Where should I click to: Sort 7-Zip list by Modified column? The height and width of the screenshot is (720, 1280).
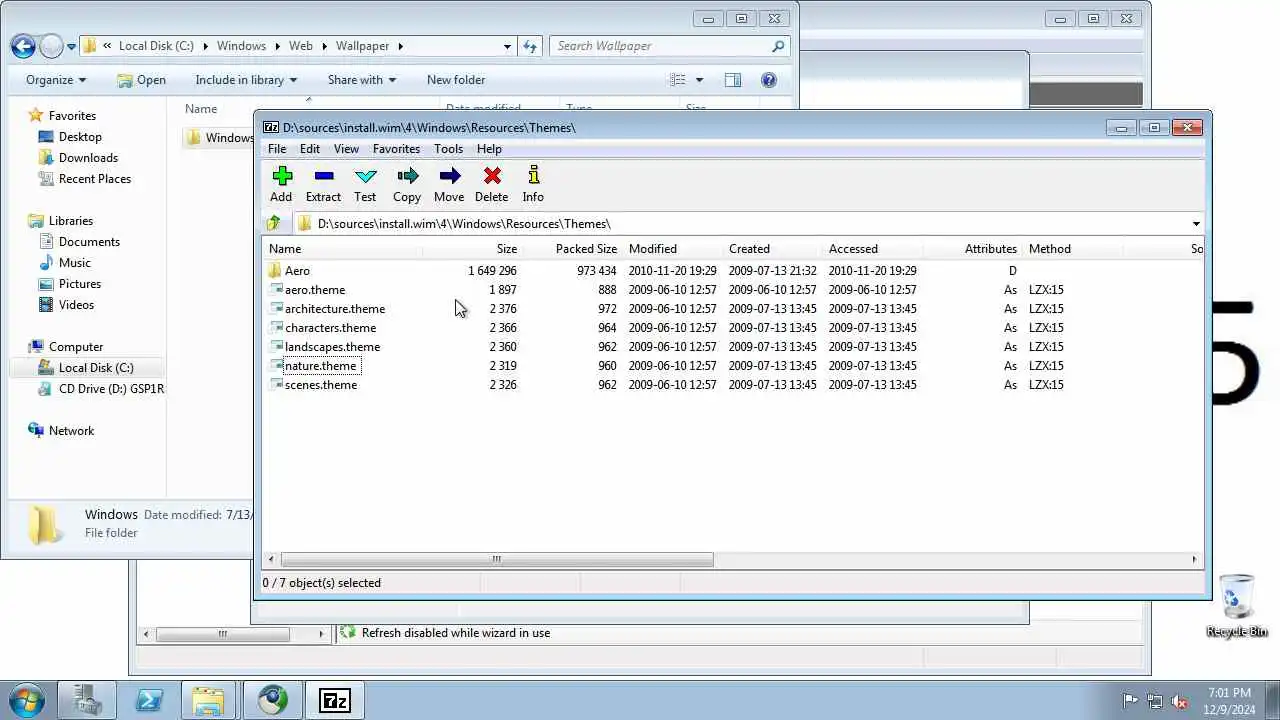pos(672,249)
